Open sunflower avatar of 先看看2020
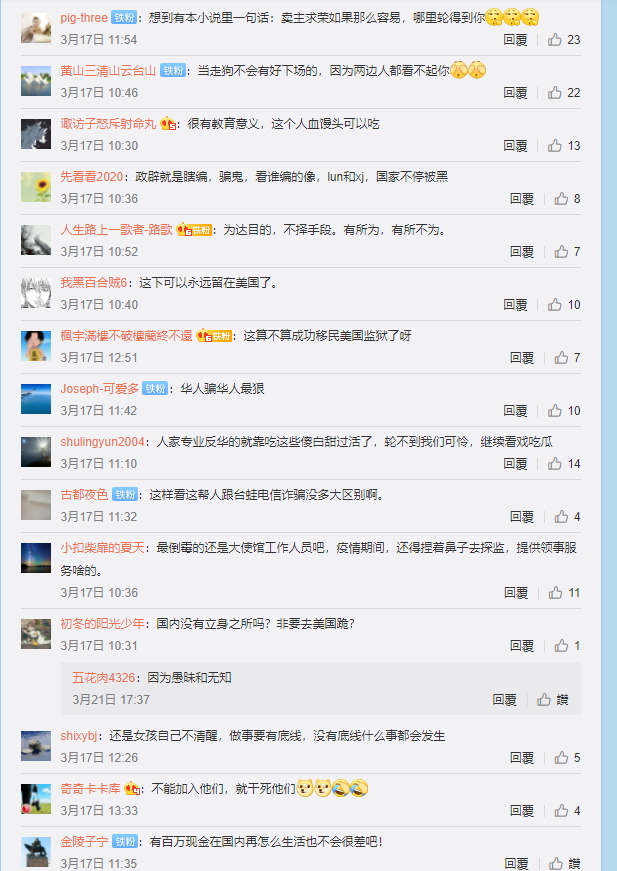The width and height of the screenshot is (617, 871). pyautogui.click(x=36, y=187)
